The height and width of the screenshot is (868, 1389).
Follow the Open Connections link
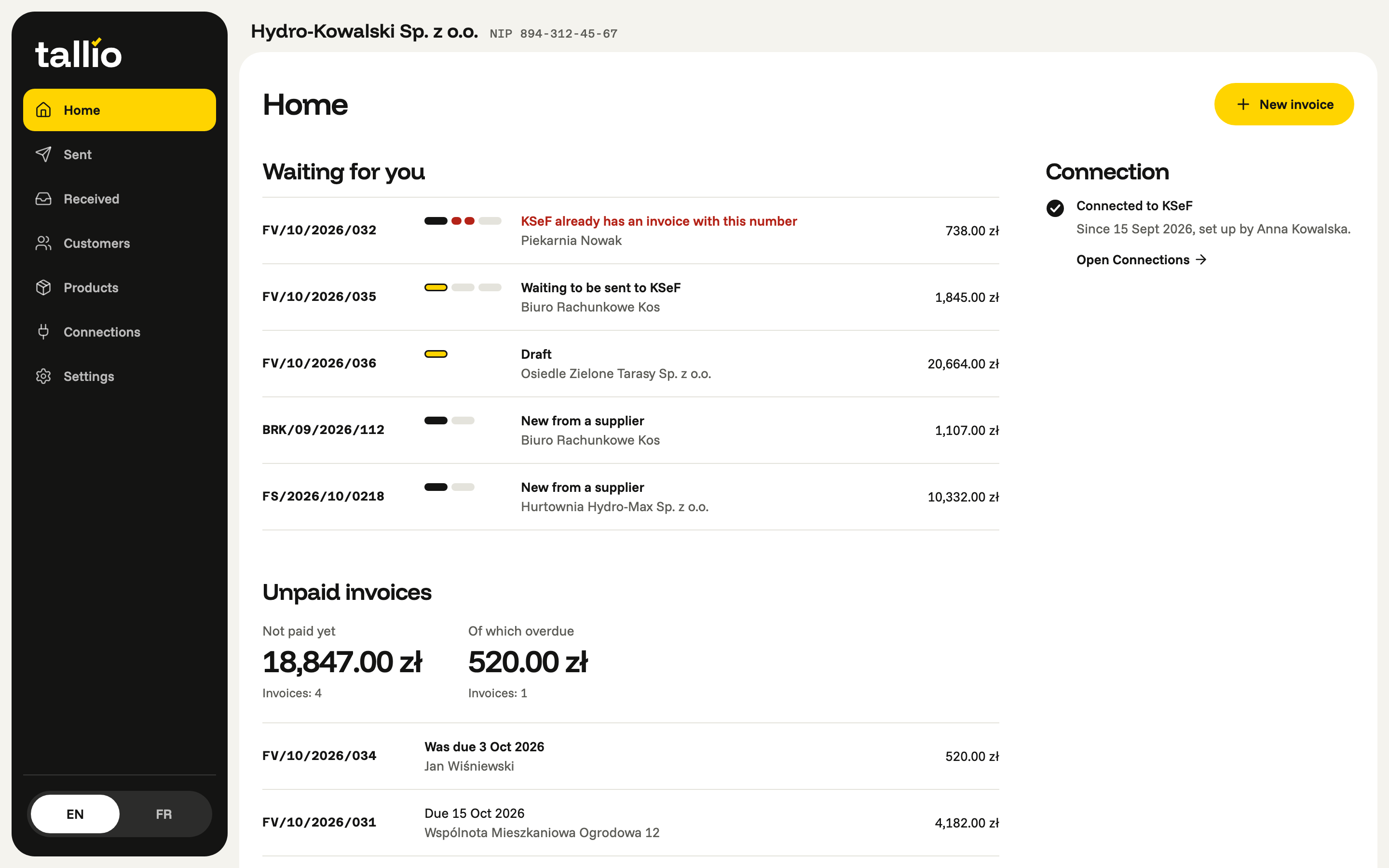pyautogui.click(x=1141, y=259)
